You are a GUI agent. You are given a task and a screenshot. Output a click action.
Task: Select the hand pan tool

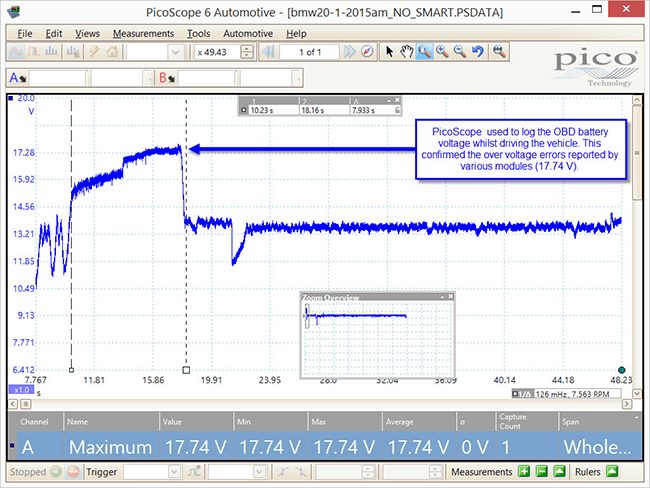point(407,52)
